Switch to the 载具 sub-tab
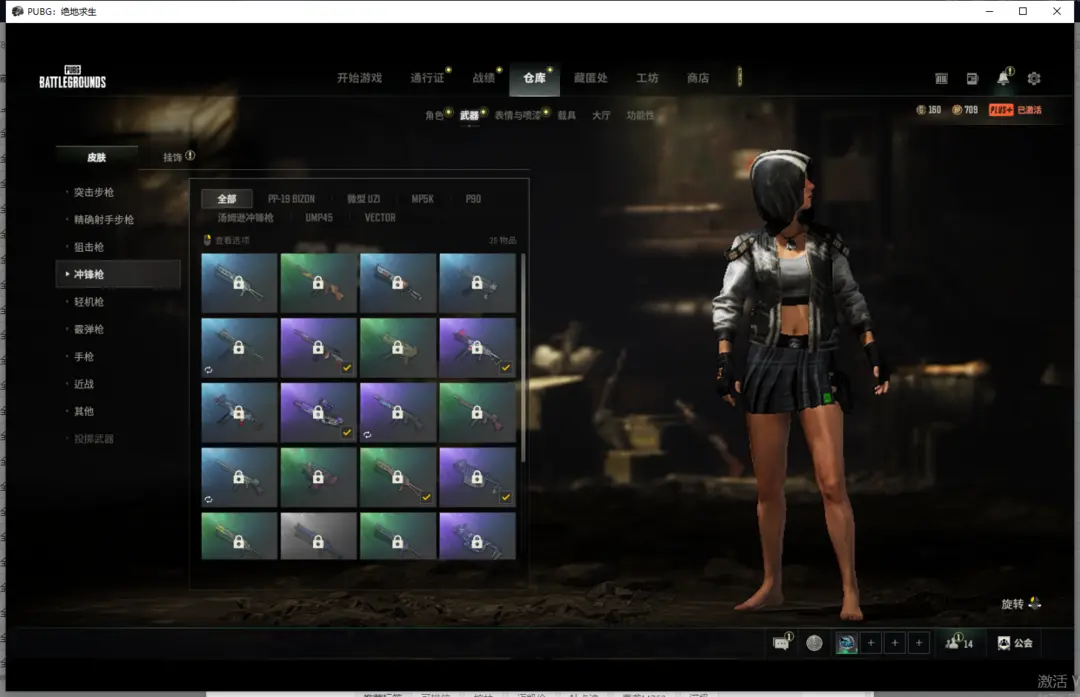Image resolution: width=1080 pixels, height=697 pixels. coord(567,115)
